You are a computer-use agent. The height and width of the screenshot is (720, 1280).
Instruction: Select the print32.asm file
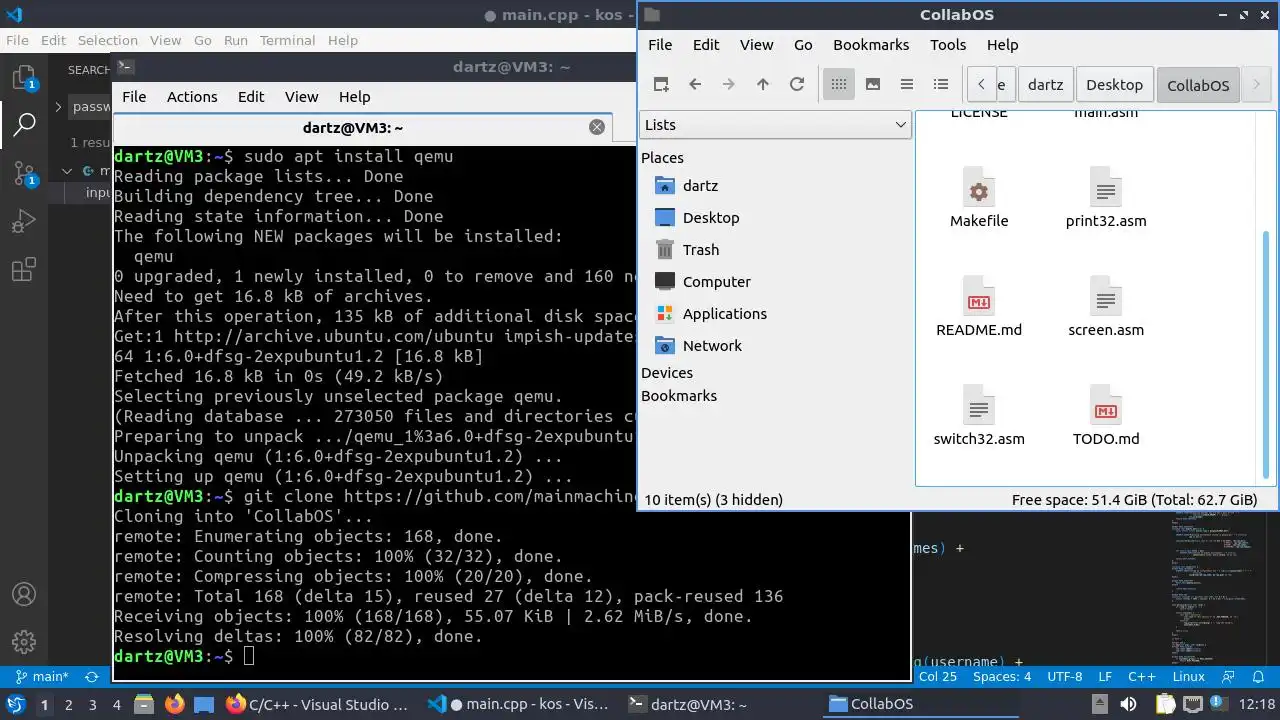[x=1106, y=198]
